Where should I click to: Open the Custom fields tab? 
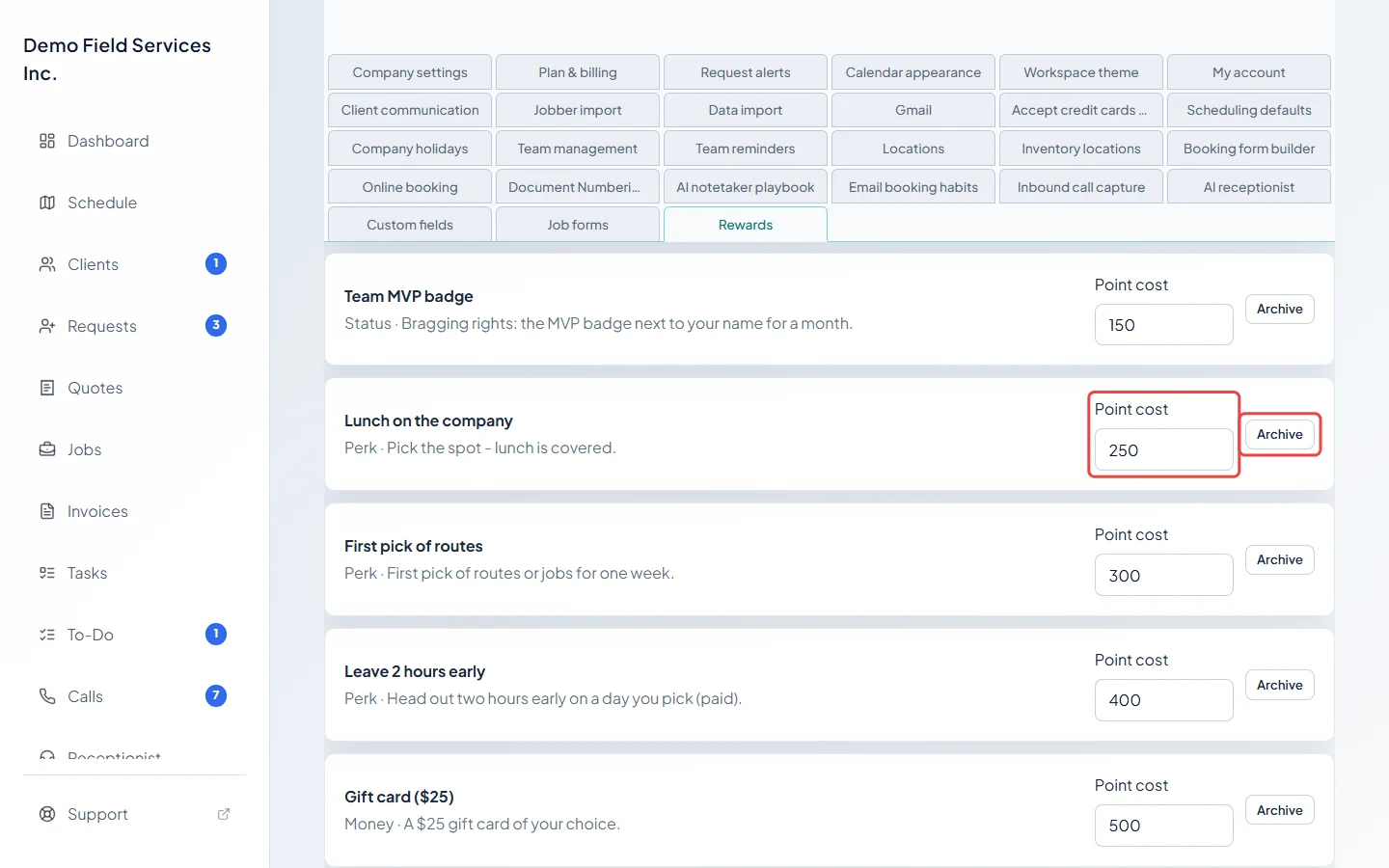[x=410, y=225]
